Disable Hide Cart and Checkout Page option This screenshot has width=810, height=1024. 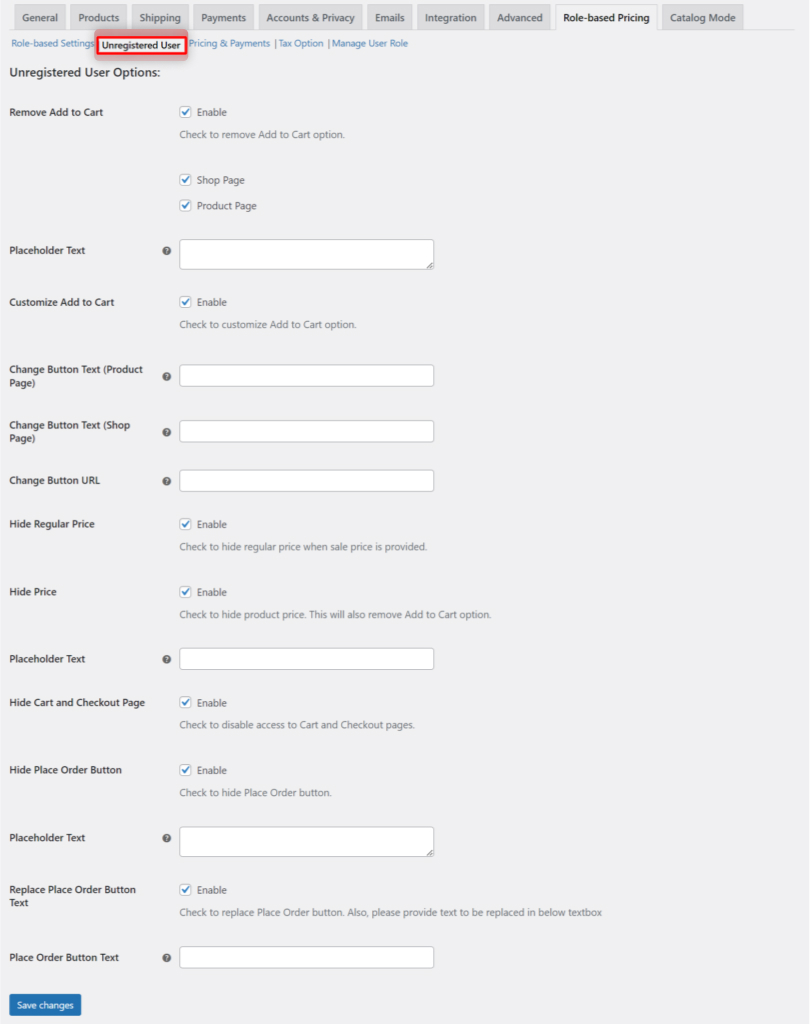(185, 702)
